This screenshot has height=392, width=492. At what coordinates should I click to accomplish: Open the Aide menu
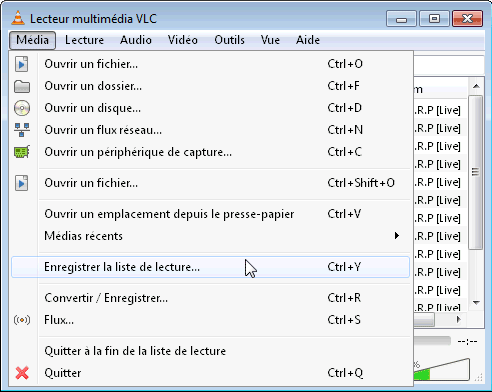click(x=308, y=40)
